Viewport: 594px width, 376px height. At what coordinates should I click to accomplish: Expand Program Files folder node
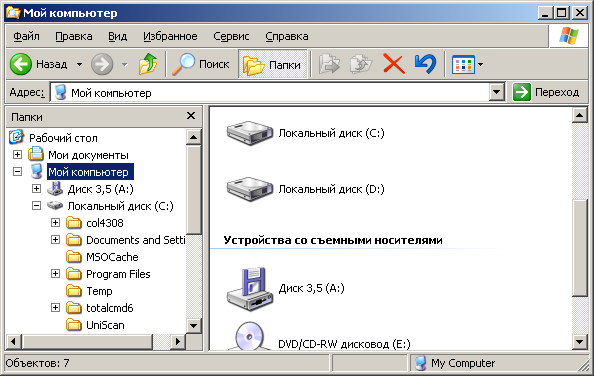click(55, 273)
